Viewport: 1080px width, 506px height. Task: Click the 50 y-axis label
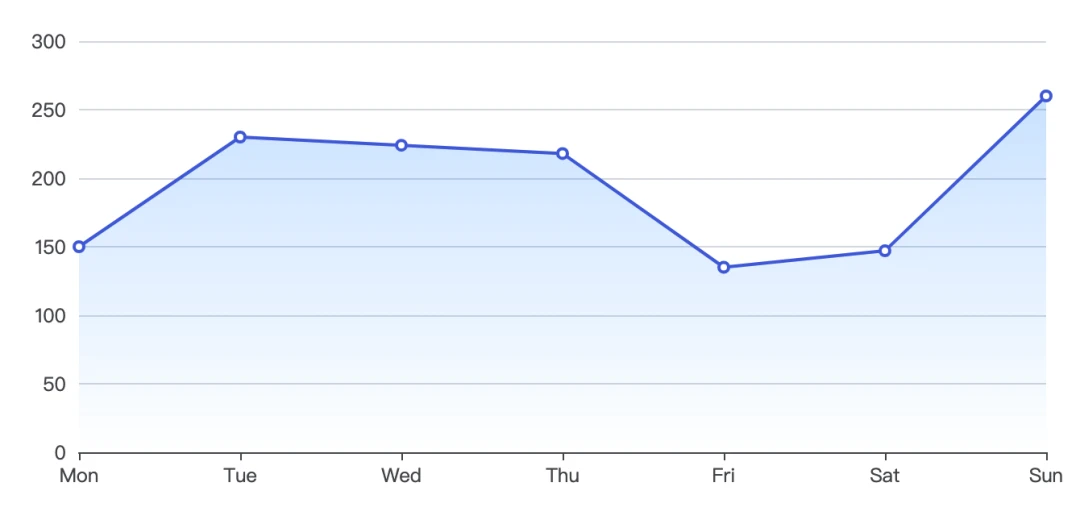[54, 384]
